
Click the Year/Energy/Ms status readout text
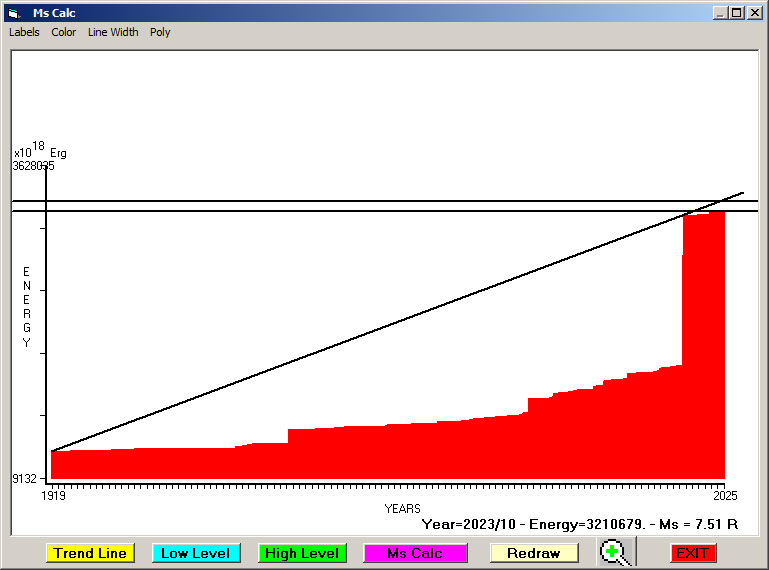coord(580,523)
